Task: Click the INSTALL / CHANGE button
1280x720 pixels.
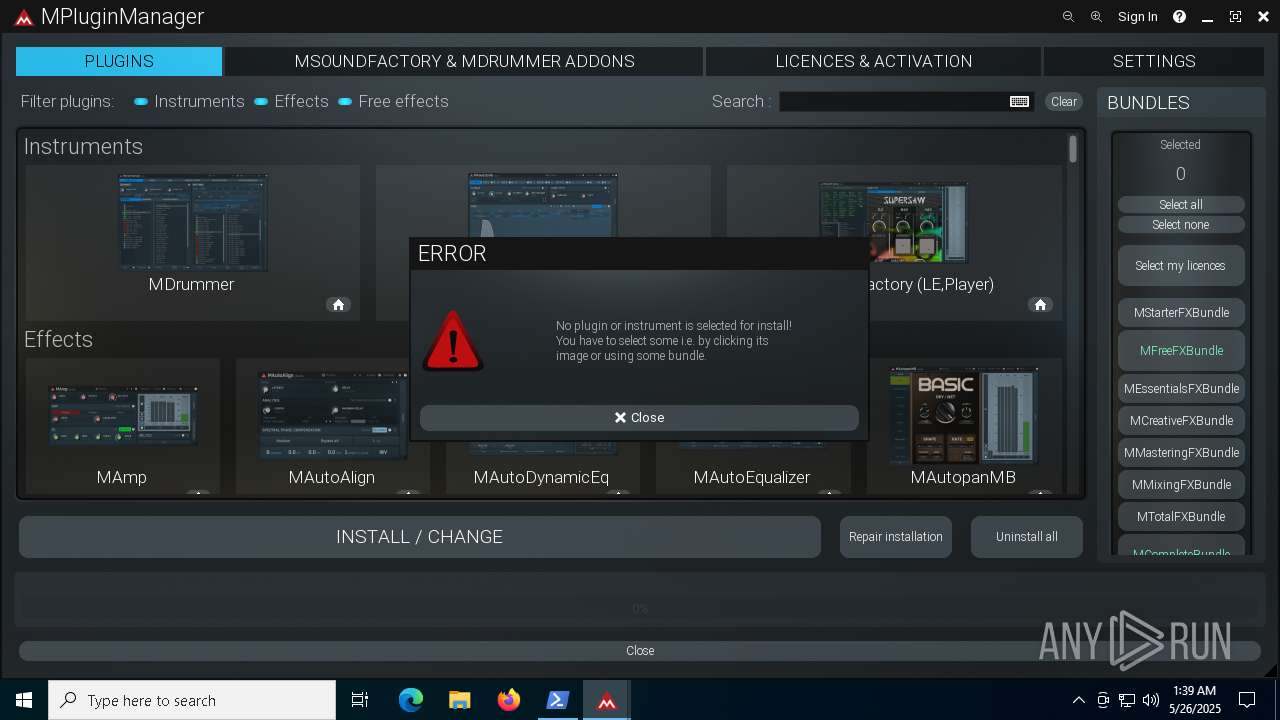Action: (420, 537)
